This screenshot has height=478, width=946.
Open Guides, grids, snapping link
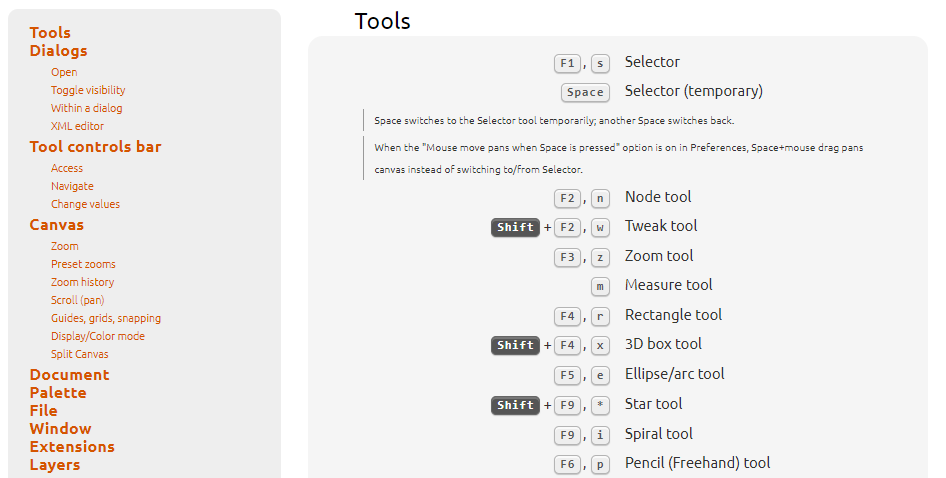click(x=106, y=318)
